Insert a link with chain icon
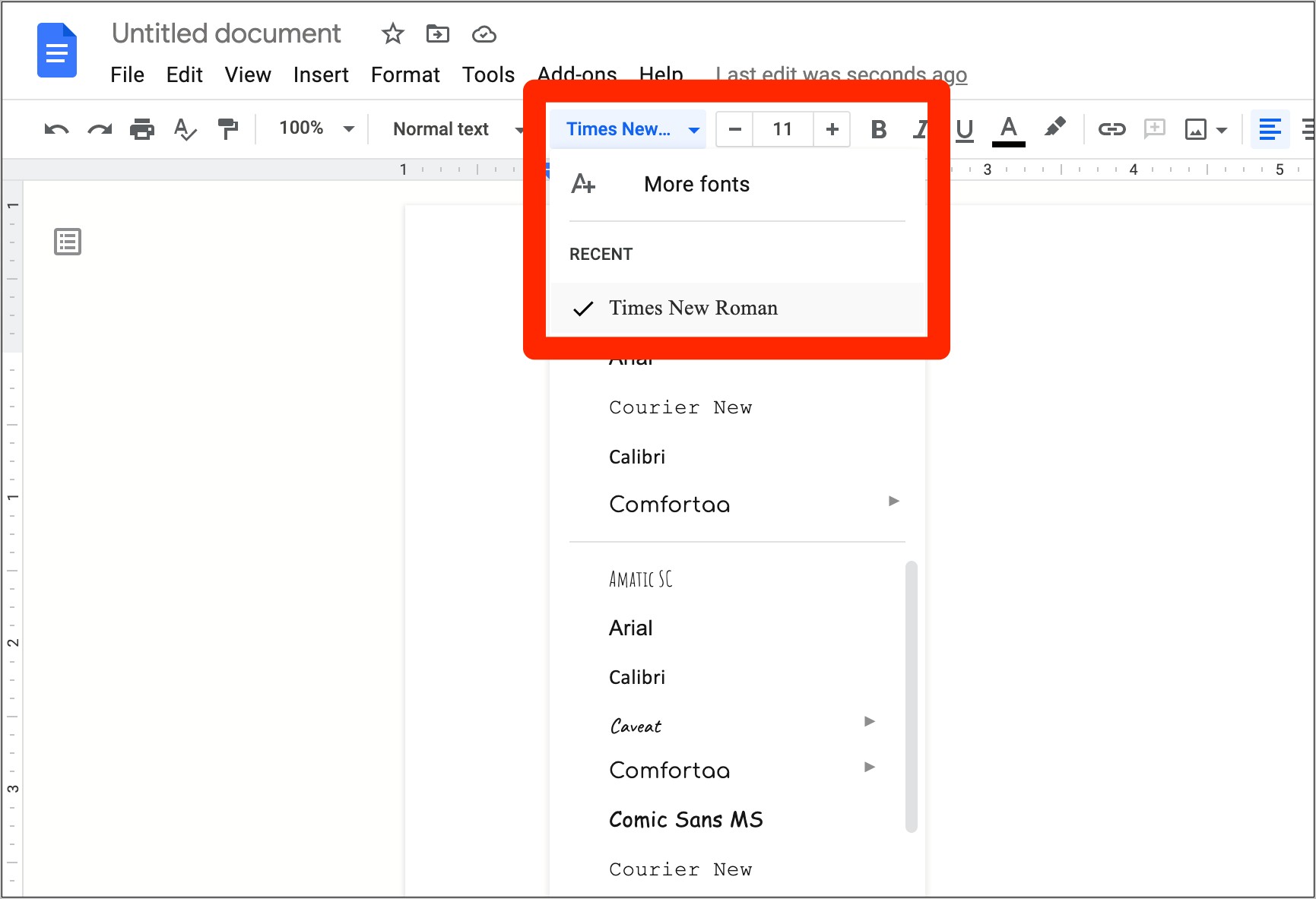The image size is (1316, 899). (x=1111, y=129)
